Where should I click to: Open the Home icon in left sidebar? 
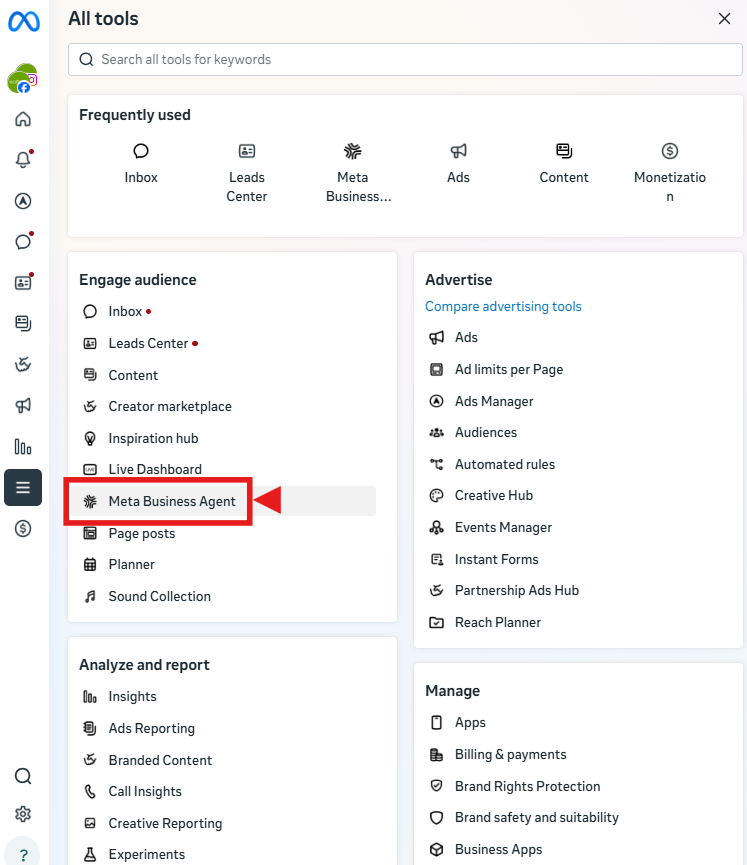coord(23,119)
